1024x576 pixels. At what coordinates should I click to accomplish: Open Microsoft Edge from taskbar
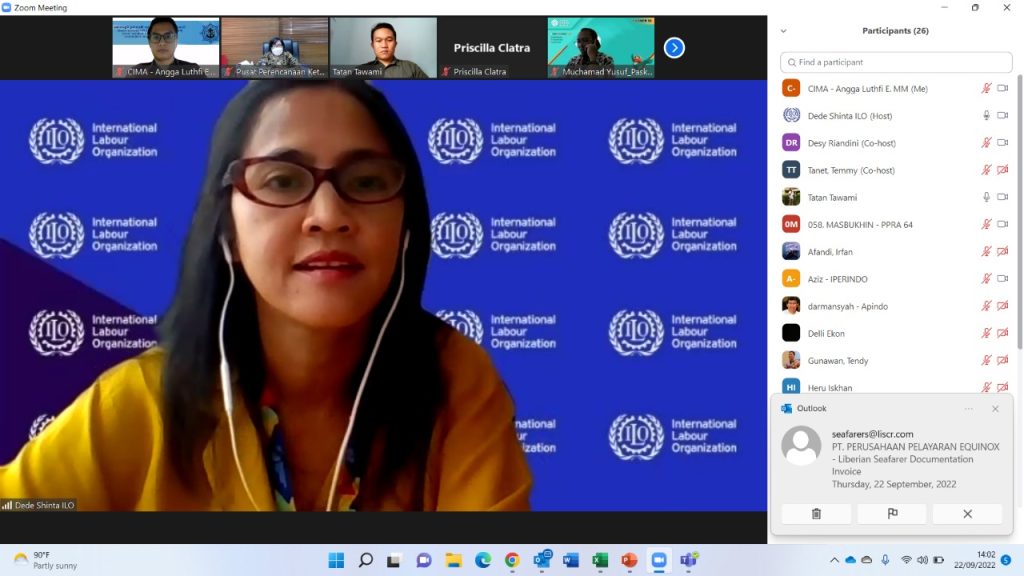click(483, 560)
